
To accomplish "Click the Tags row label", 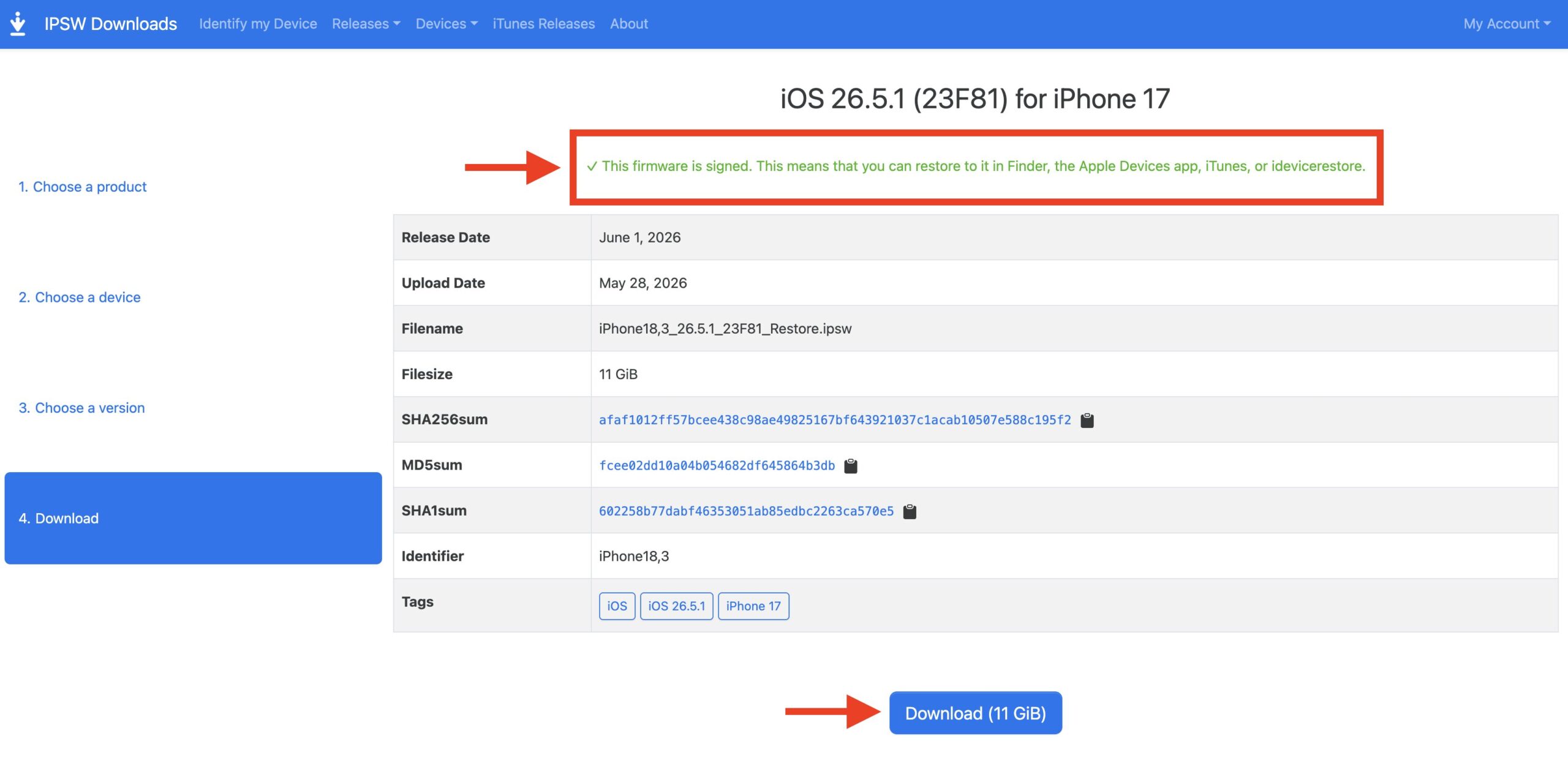I will (x=417, y=602).
